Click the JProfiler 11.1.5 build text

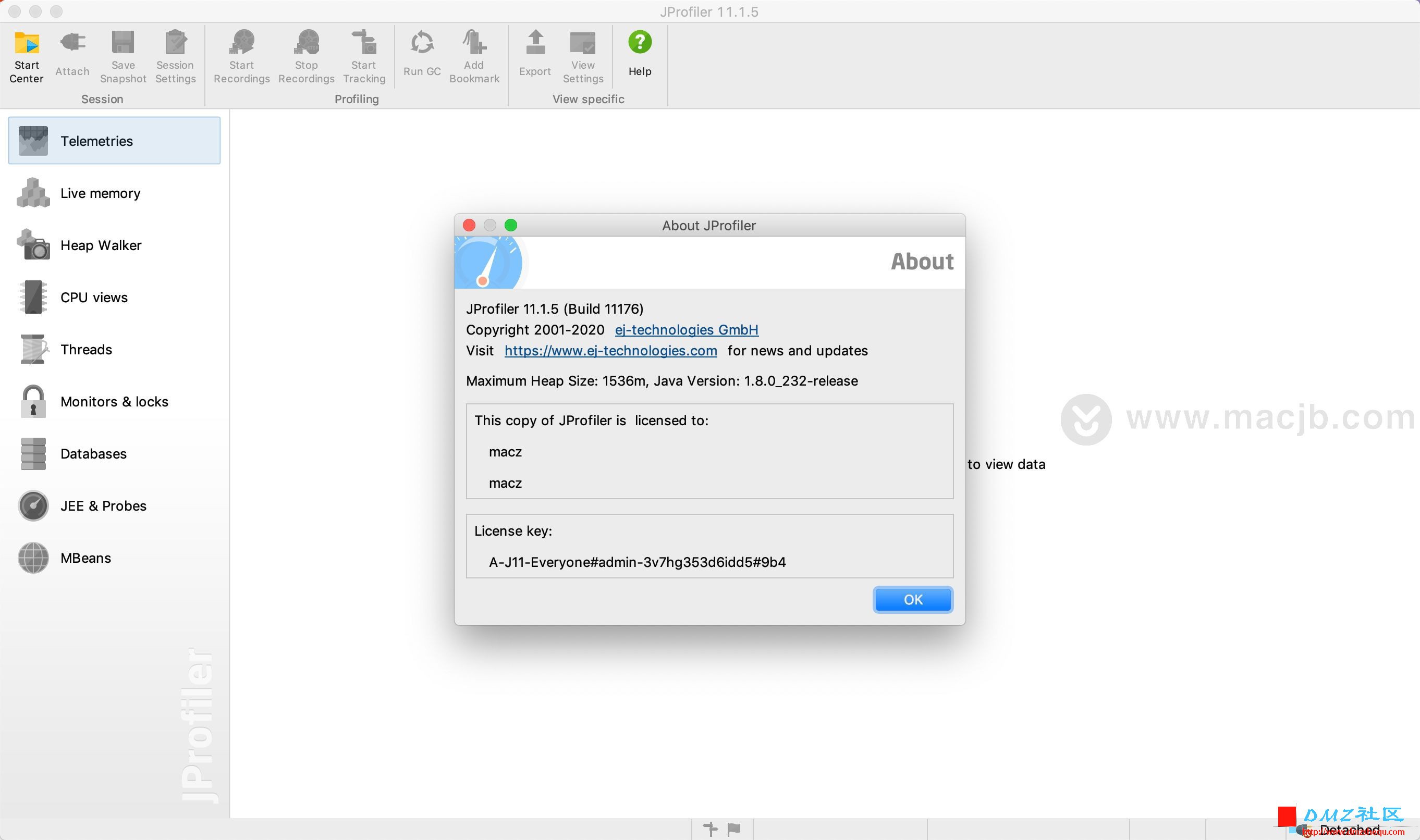click(554, 308)
